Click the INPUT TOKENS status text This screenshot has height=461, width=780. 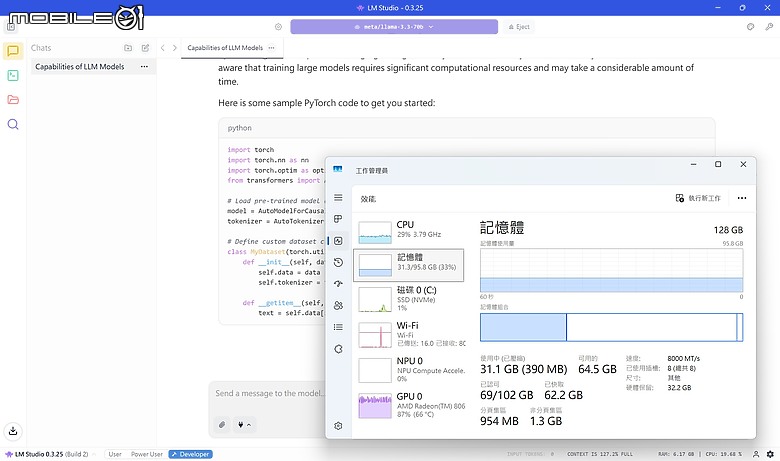click(x=530, y=454)
